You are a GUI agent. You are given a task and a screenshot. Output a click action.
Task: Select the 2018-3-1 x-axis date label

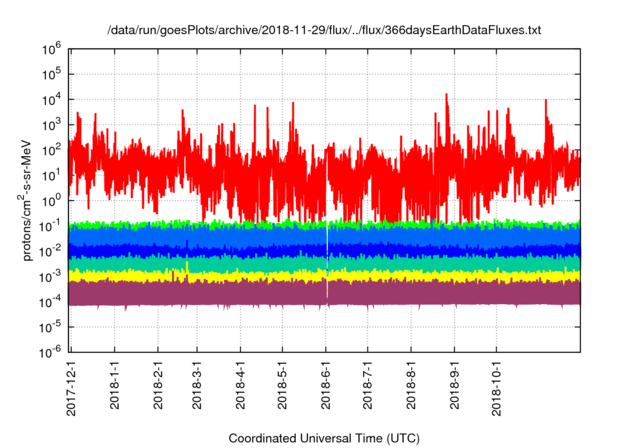197,385
